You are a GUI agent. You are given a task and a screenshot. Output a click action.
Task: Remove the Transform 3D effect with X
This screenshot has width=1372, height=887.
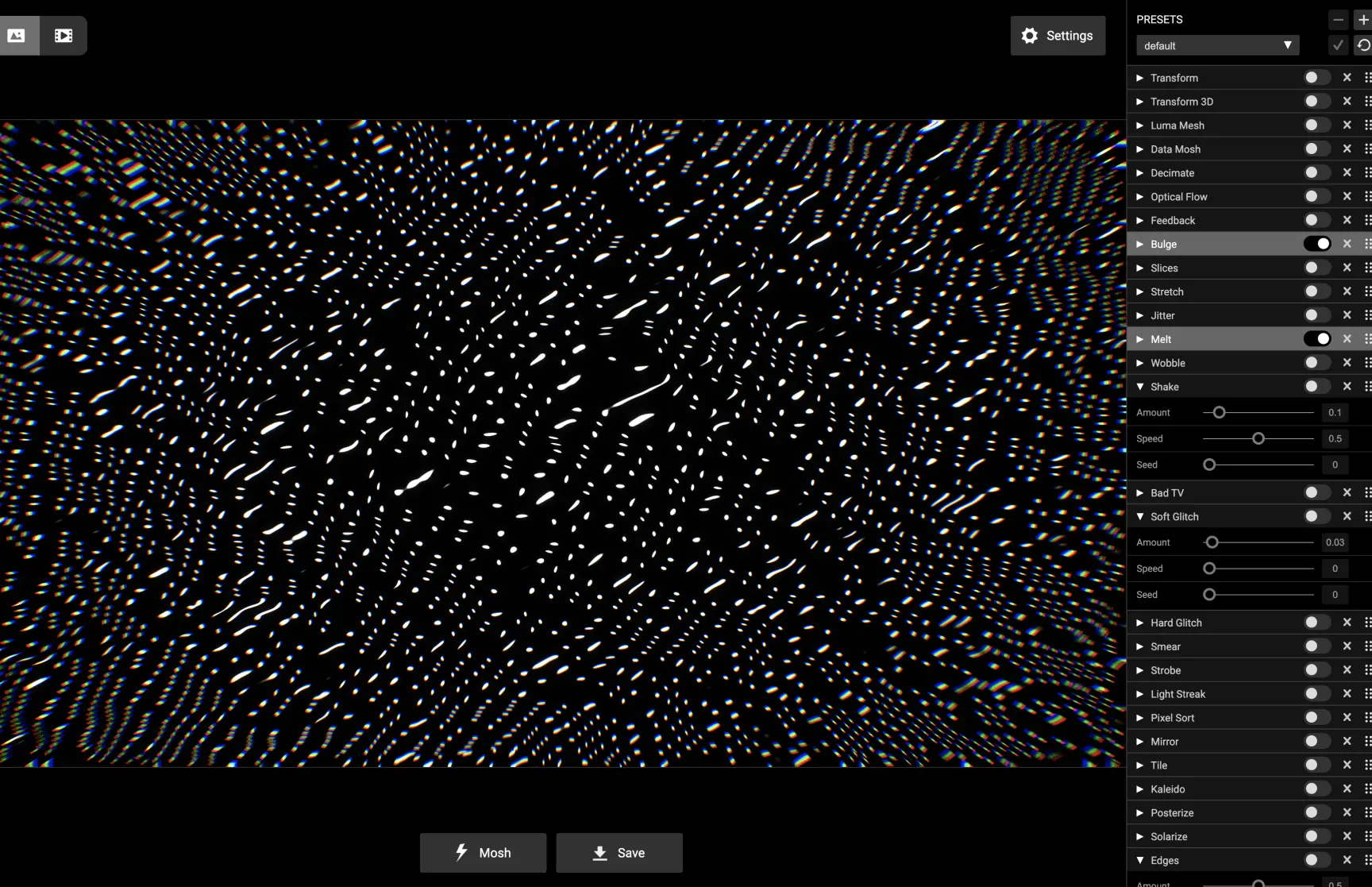[x=1347, y=102]
